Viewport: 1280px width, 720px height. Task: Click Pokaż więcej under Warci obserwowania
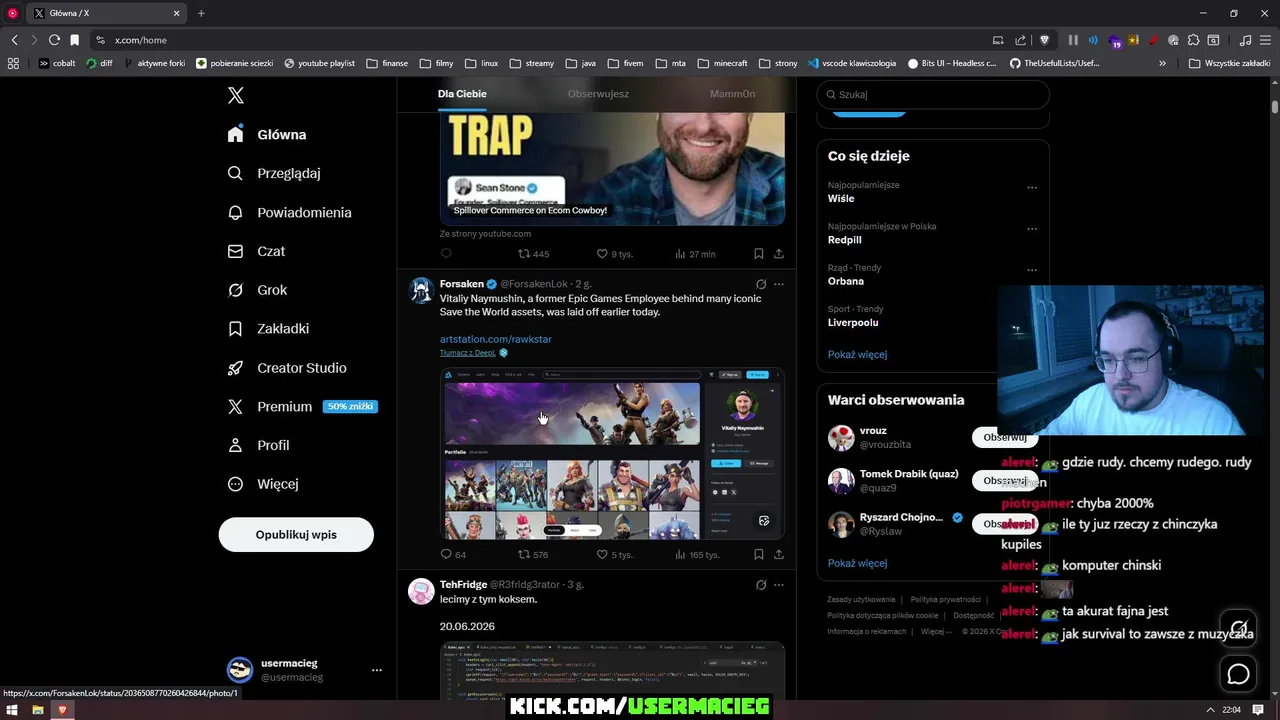(x=857, y=563)
